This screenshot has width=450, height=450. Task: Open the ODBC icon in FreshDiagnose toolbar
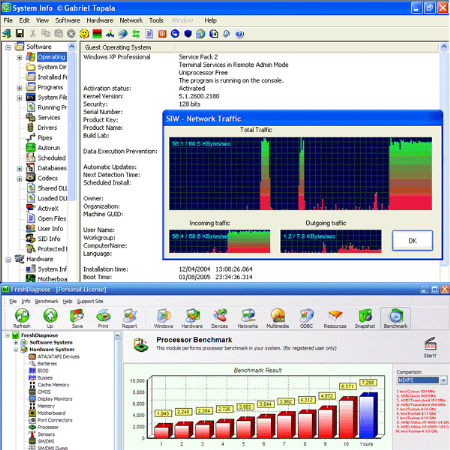click(x=307, y=318)
